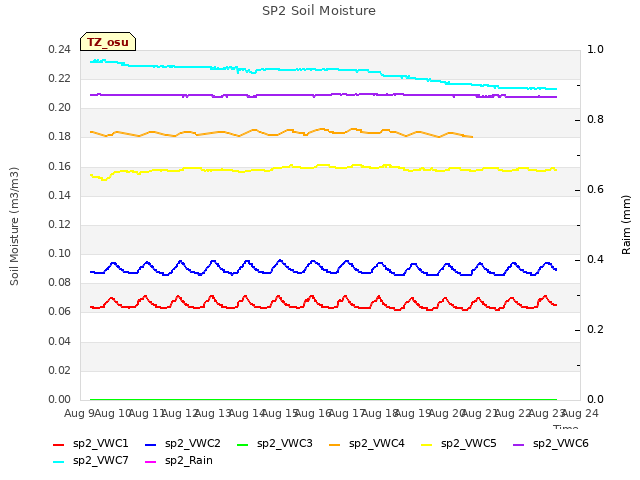Image resolution: width=640 pixels, height=480 pixels.
Task: Click the Soil Moisture (m3/m3) axis label
Action: coord(14,226)
